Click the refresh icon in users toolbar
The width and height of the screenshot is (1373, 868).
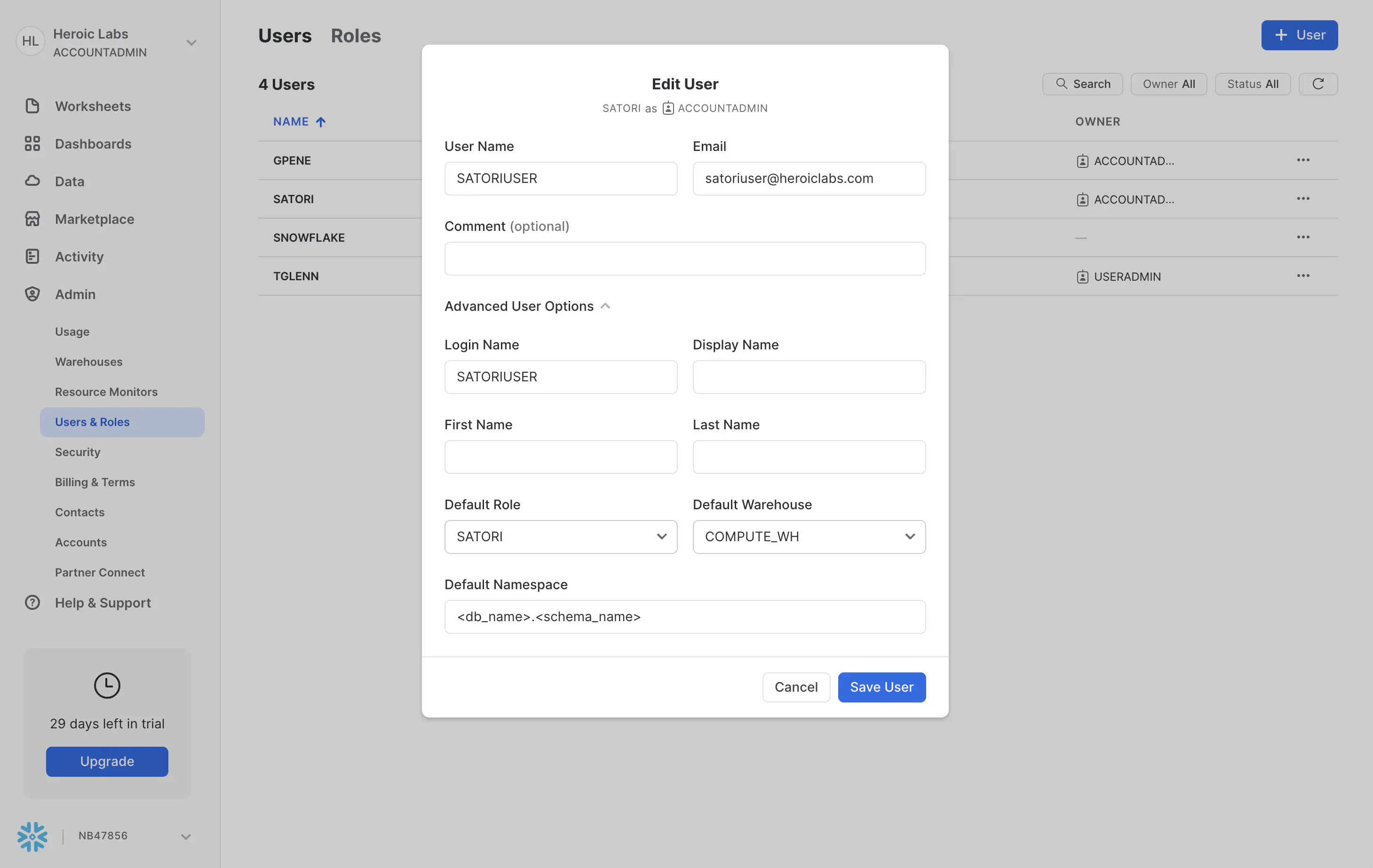1317,84
